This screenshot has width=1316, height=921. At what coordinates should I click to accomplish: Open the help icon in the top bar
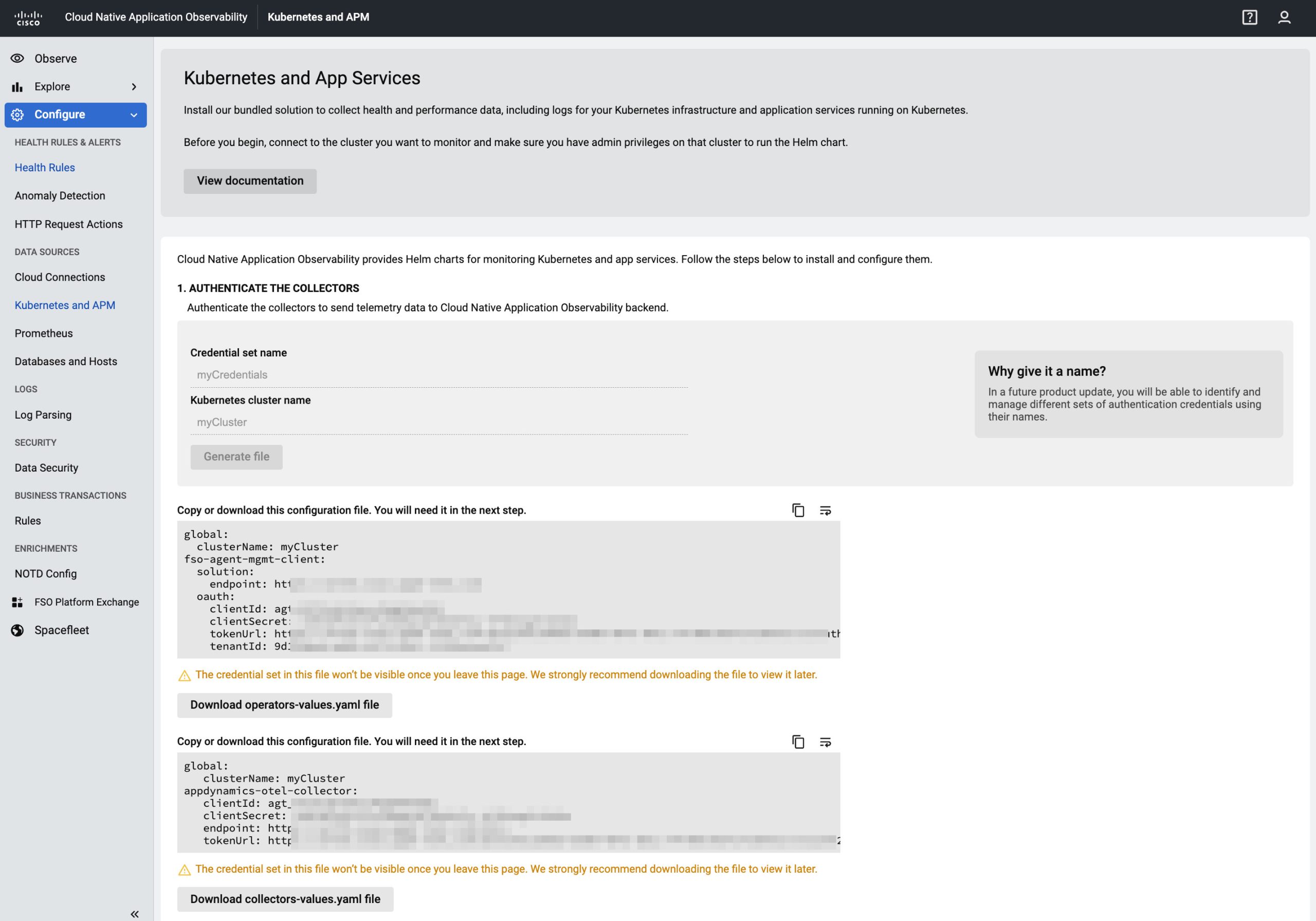coord(1249,18)
